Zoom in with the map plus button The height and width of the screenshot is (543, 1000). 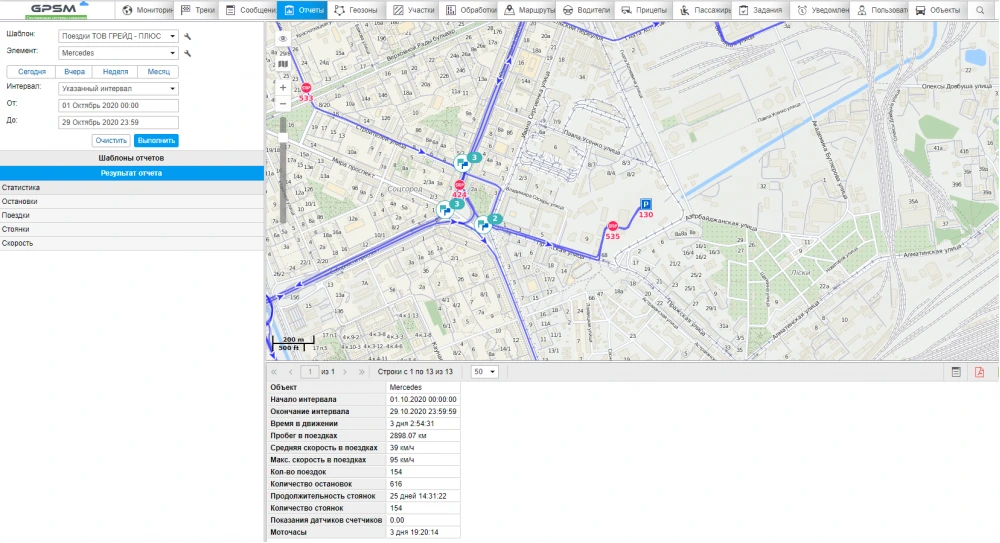pos(283,87)
